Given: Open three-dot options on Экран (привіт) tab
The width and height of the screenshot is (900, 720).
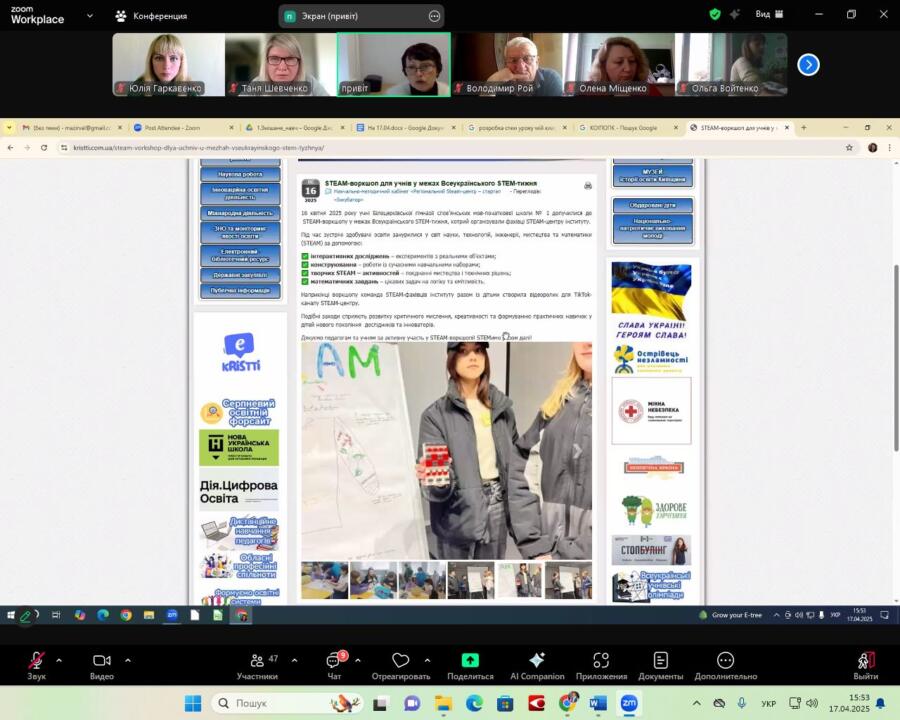Looking at the screenshot, I should click(435, 16).
